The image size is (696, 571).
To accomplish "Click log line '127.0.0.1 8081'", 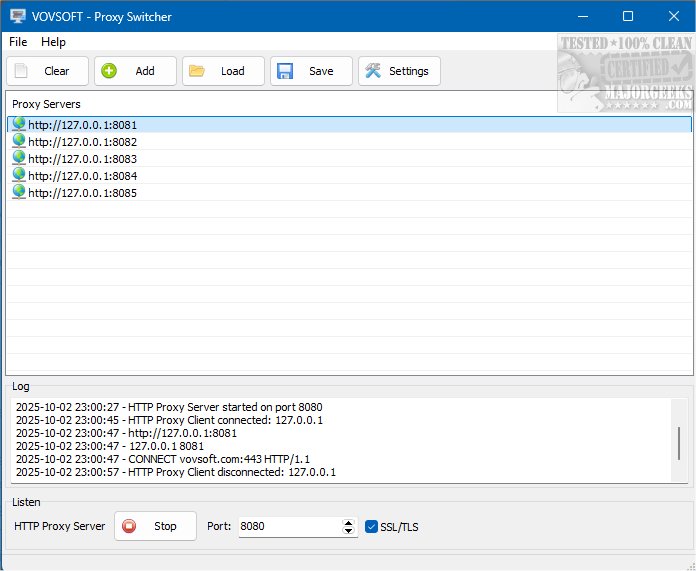I will pos(110,446).
